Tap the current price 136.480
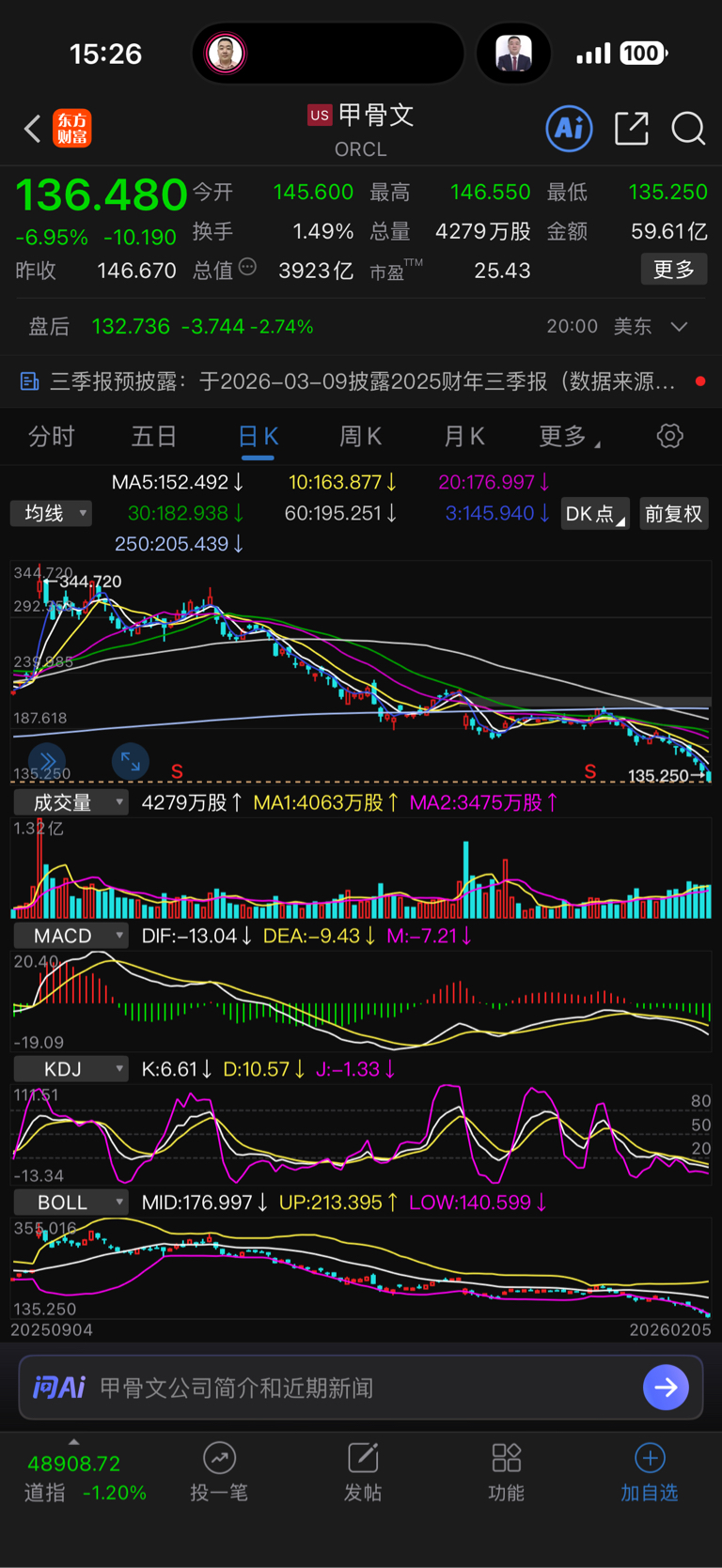Screen dimensions: 722x1568 point(102,194)
